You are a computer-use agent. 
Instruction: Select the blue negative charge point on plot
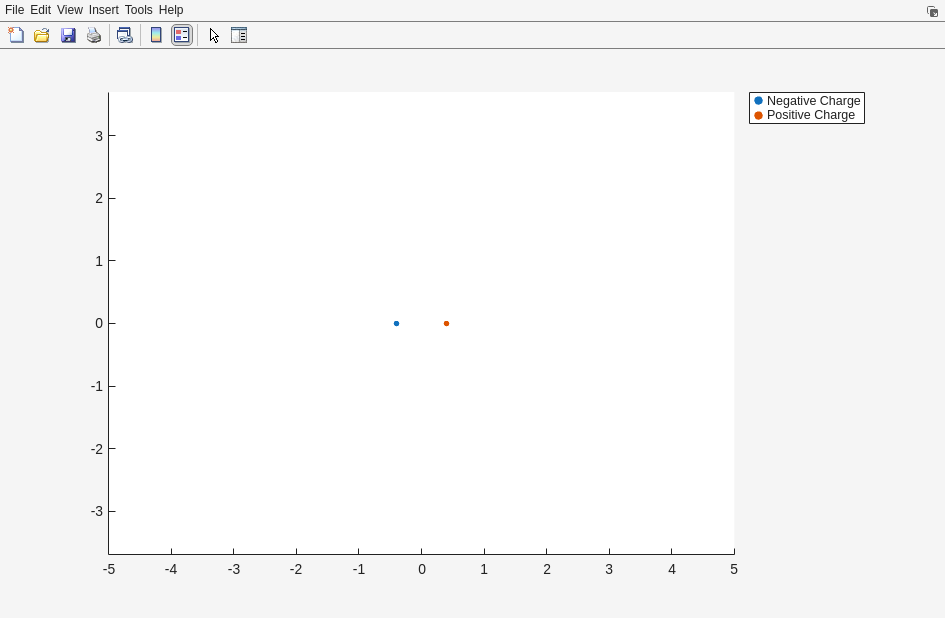[396, 323]
